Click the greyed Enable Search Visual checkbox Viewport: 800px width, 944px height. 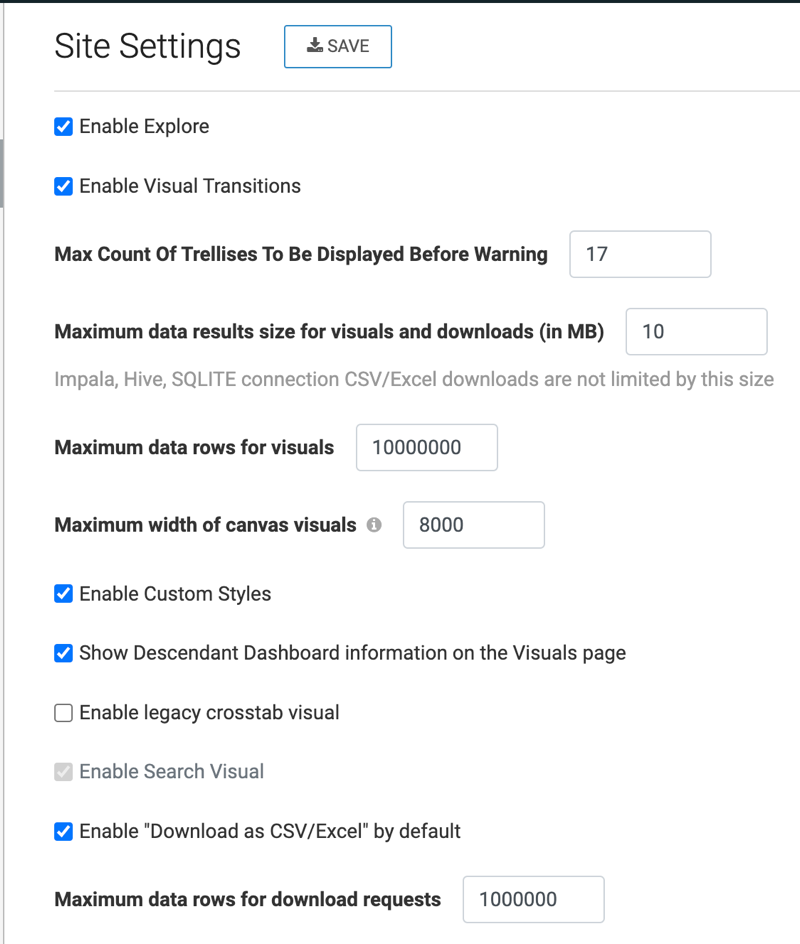pyautogui.click(x=63, y=772)
